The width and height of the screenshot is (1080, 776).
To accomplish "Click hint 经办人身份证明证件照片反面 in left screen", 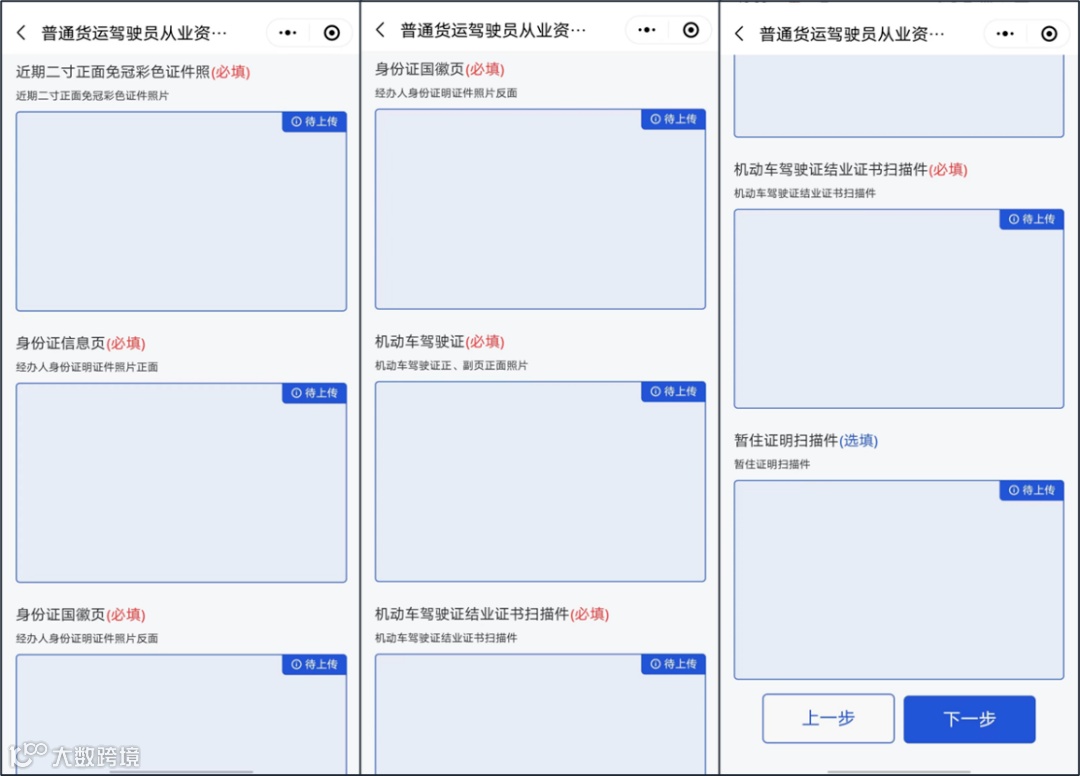I will pos(87,638).
